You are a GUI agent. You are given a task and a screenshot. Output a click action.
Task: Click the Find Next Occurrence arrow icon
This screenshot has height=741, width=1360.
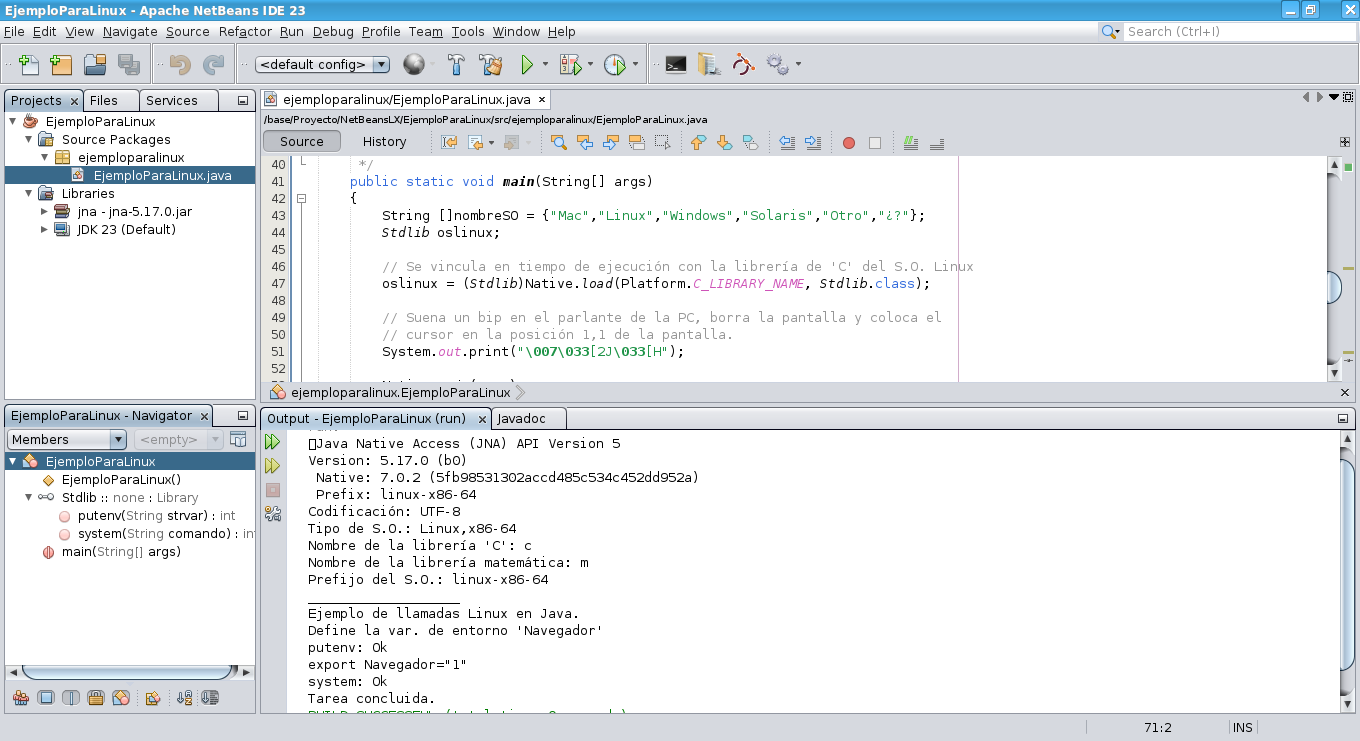610,142
